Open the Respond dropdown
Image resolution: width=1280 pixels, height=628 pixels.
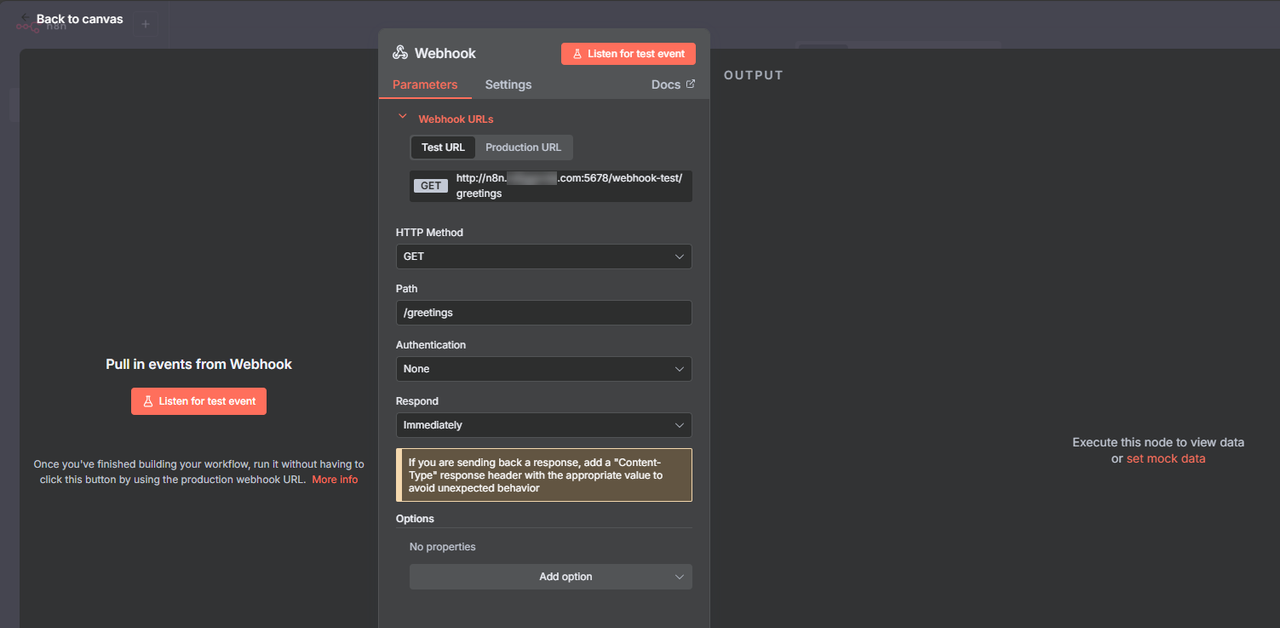[544, 424]
